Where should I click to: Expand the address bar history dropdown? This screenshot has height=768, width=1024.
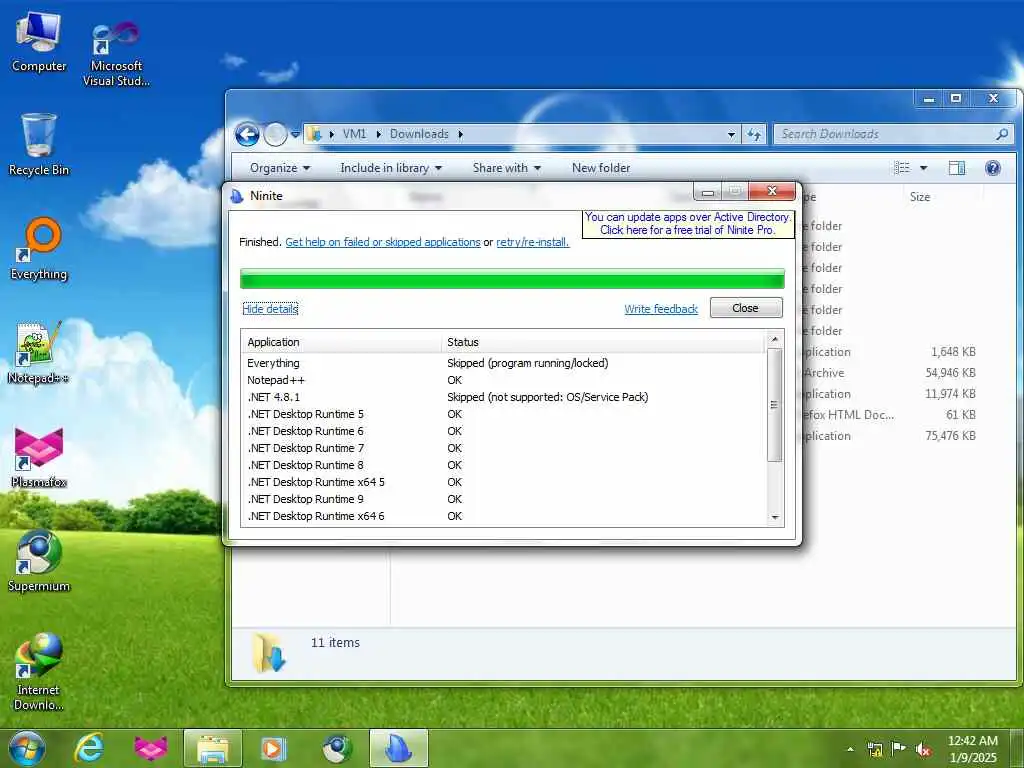click(731, 135)
